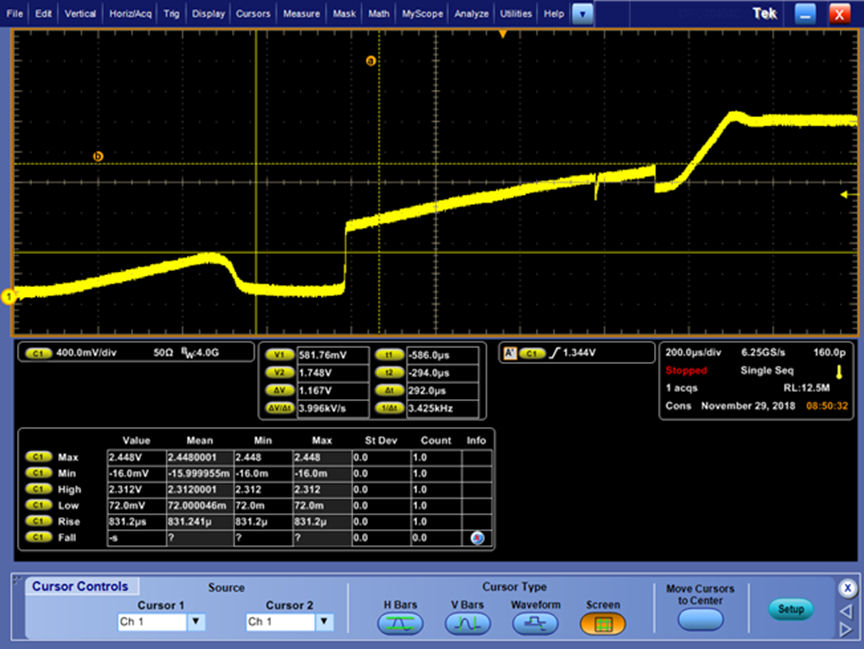Select V Bars cursor type
The image size is (864, 649).
(x=467, y=624)
